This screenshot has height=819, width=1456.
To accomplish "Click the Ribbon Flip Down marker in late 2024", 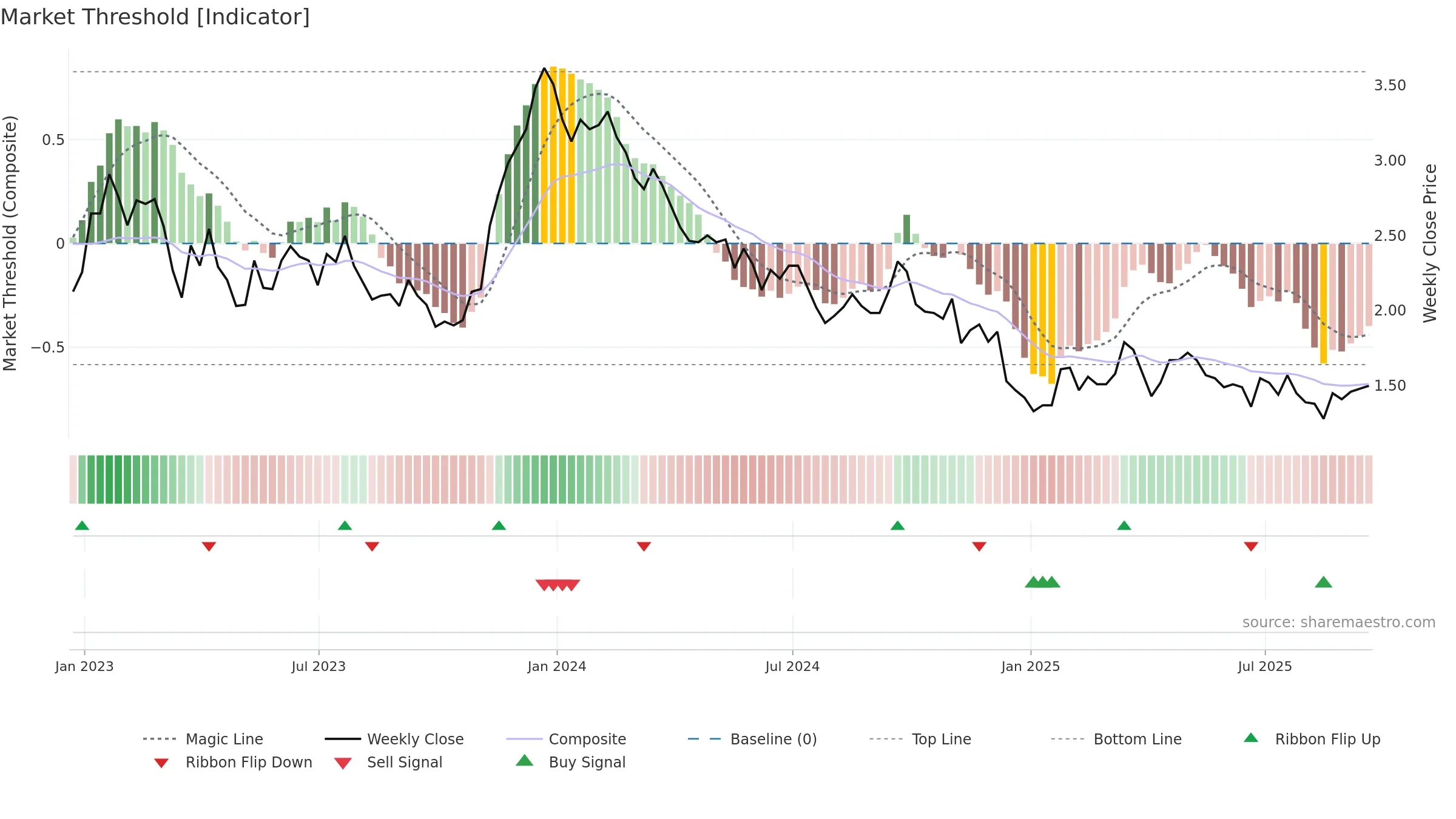I will (979, 547).
